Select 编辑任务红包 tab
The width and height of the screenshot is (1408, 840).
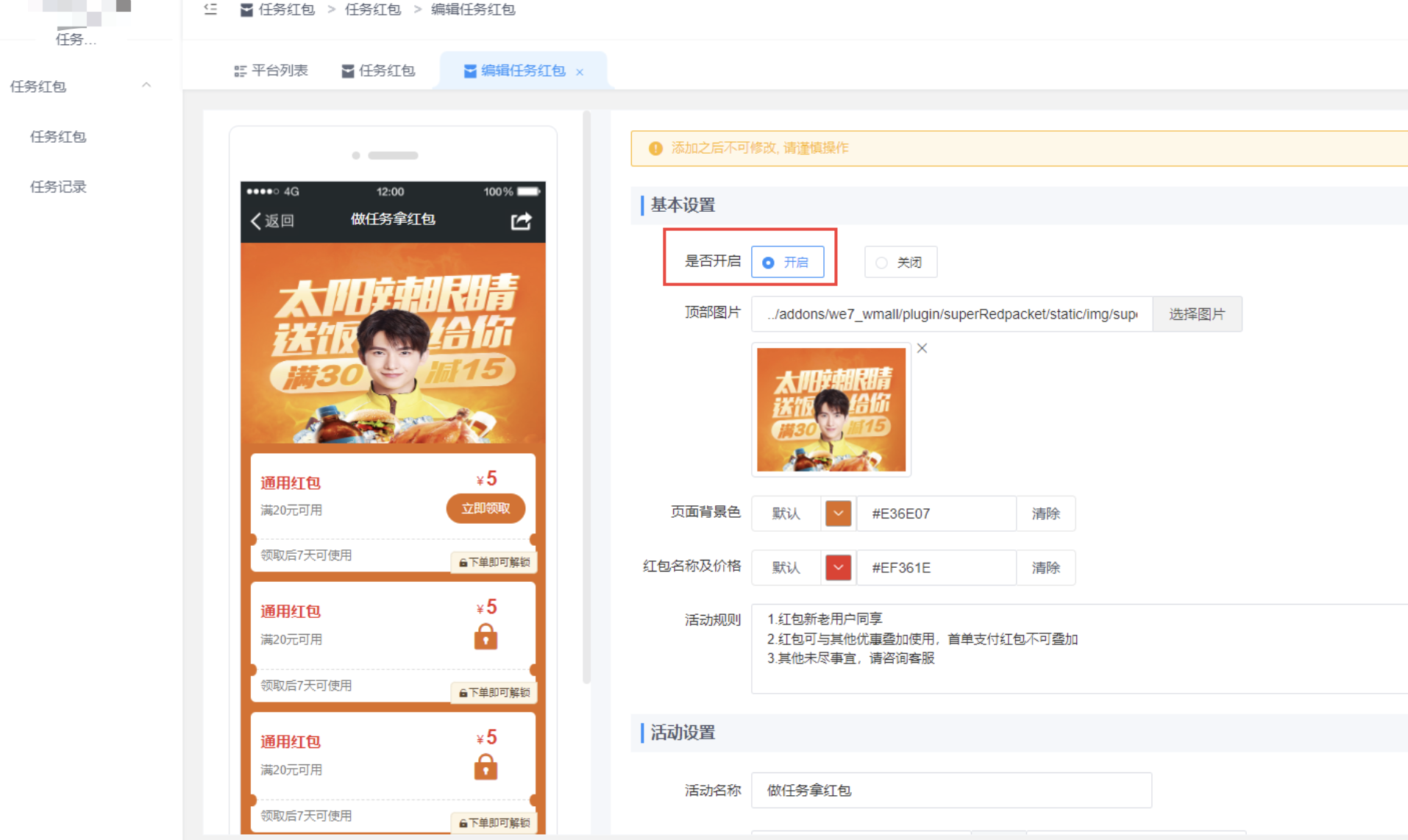pyautogui.click(x=523, y=71)
